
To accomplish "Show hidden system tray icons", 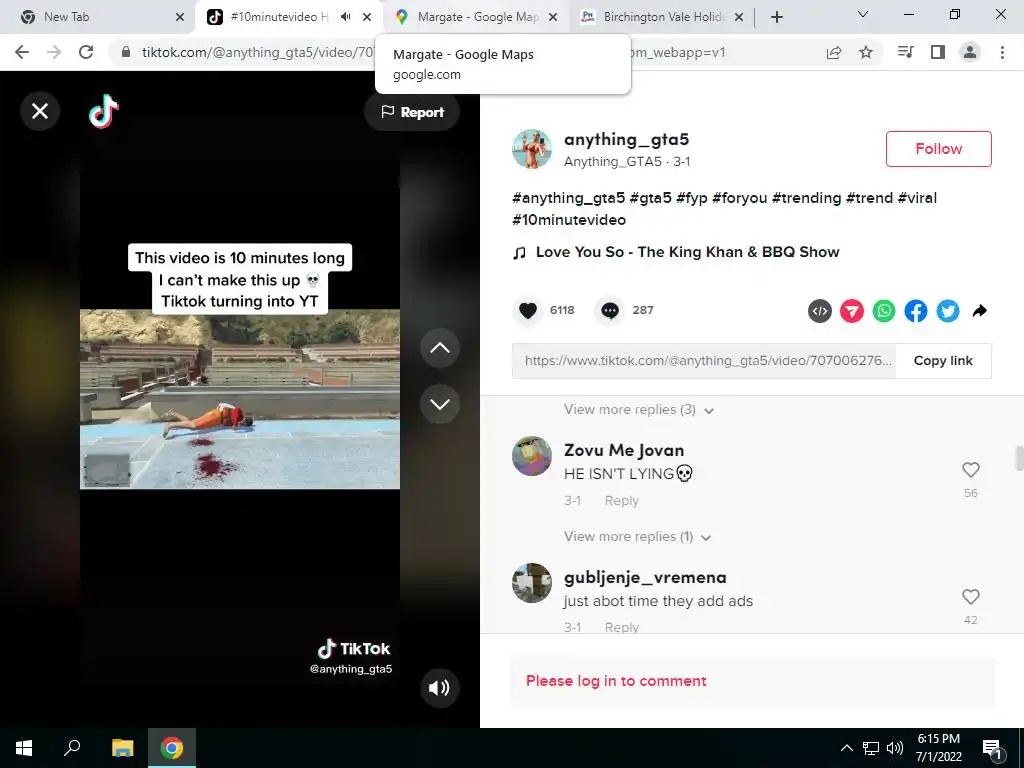I will pyautogui.click(x=846, y=748).
